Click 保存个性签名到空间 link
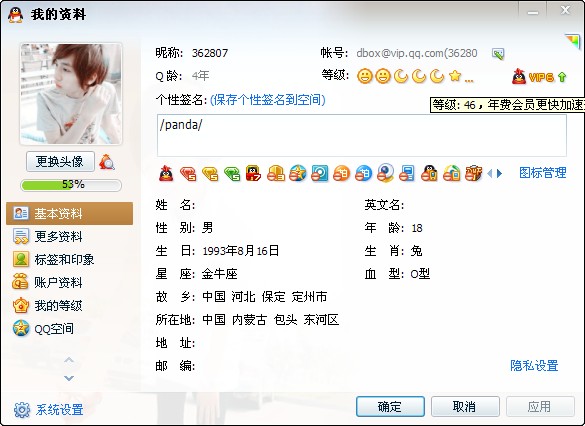Viewport: 585px width, 426px height. (268, 100)
